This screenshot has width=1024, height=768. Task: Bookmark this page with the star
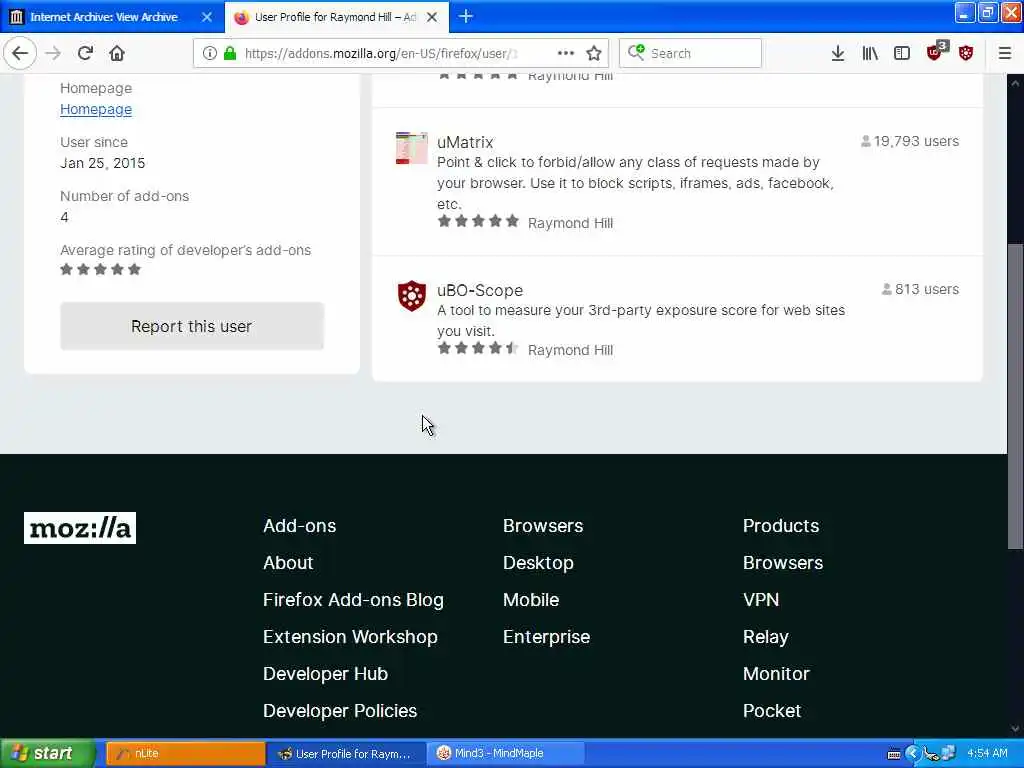click(x=594, y=53)
